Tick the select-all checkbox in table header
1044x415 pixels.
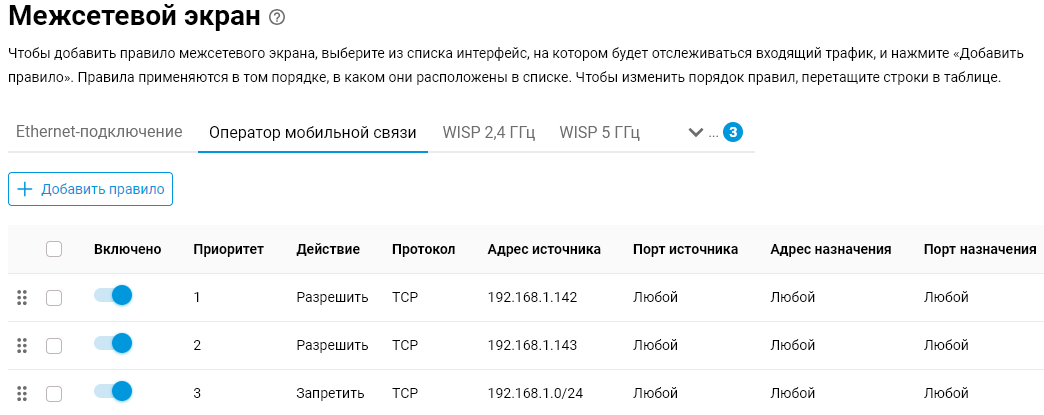pos(54,249)
